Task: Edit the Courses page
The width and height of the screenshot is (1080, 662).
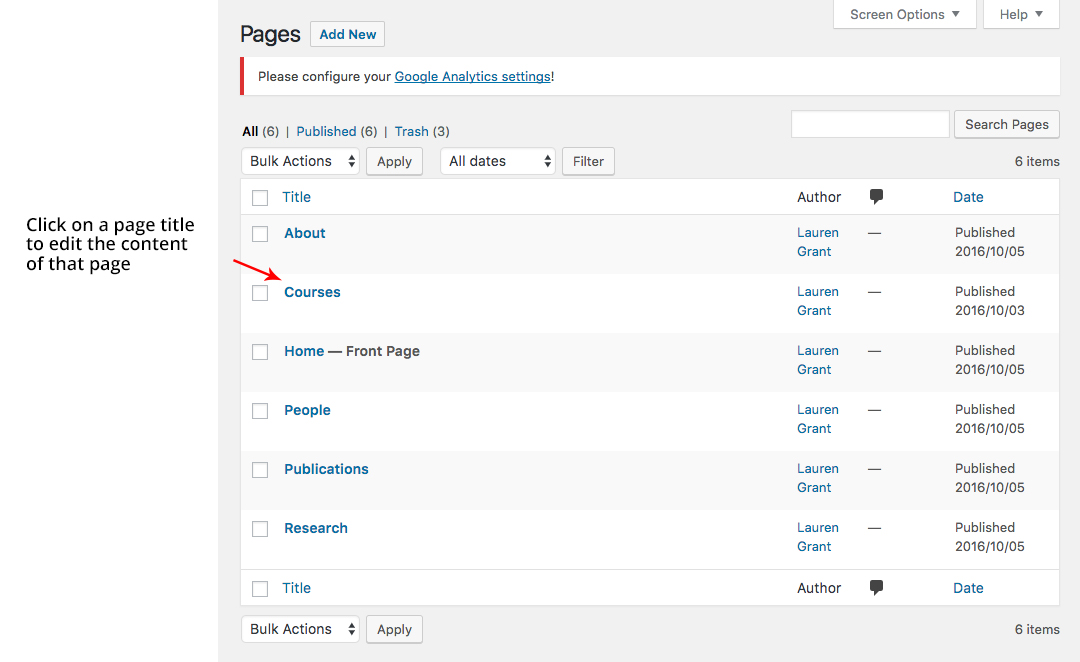Action: 312,292
